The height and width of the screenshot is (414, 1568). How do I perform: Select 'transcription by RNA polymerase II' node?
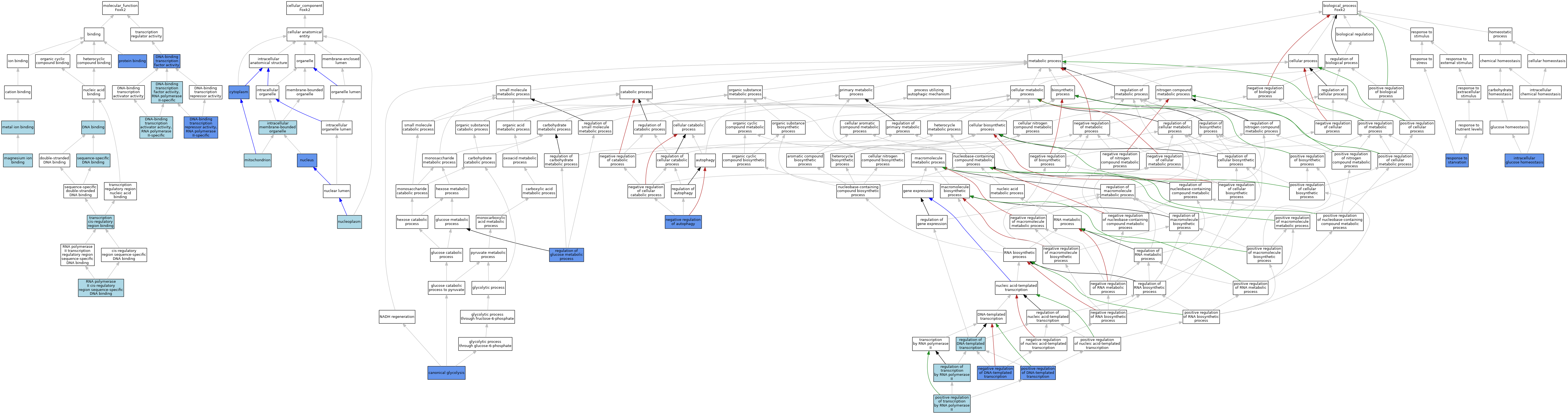pos(930,344)
